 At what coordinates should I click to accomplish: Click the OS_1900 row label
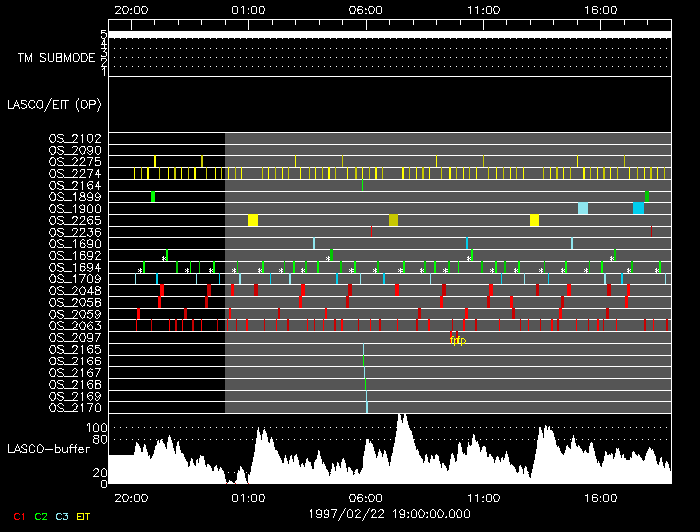tap(74, 208)
